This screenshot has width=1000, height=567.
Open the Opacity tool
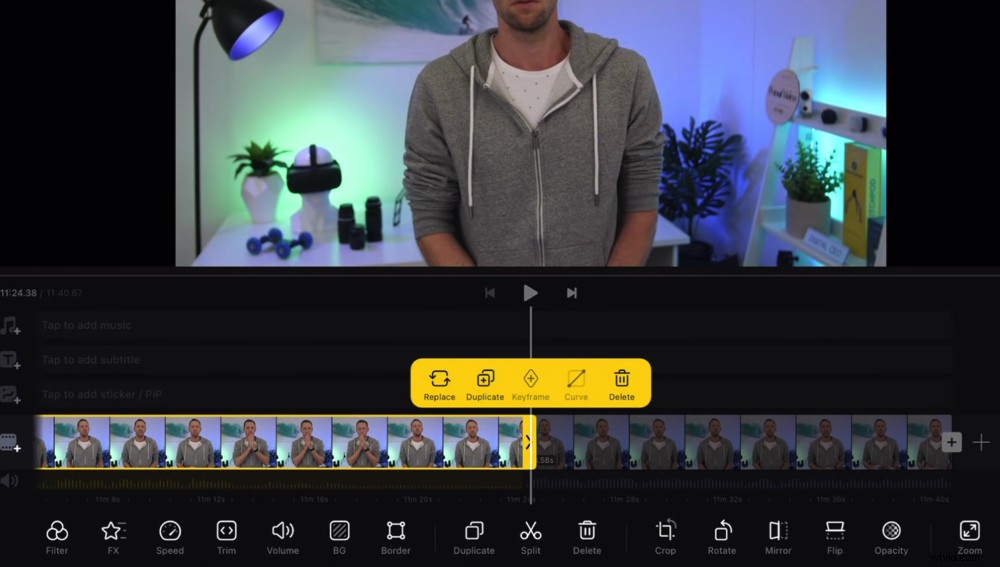pyautogui.click(x=891, y=537)
